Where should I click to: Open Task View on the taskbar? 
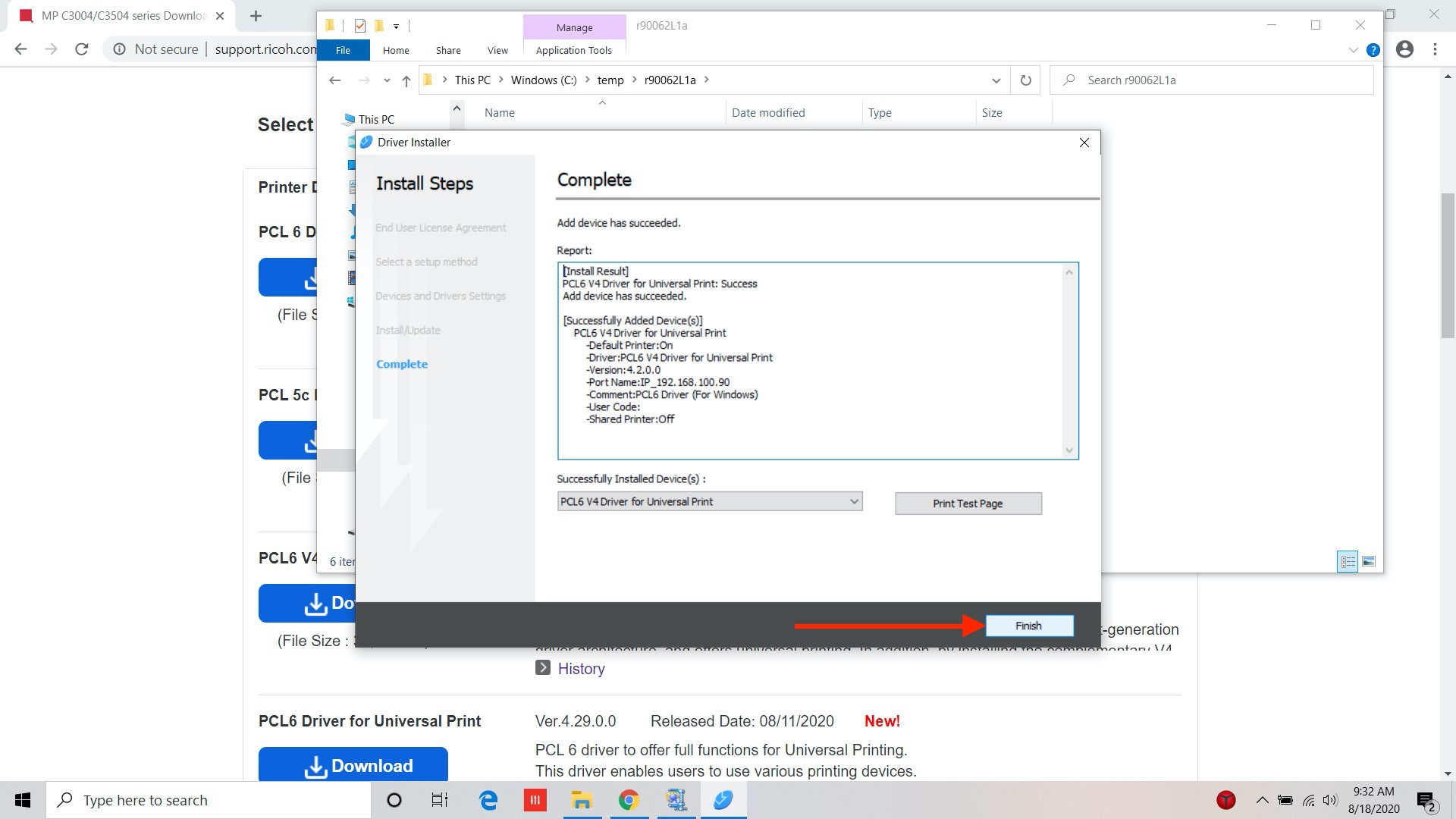click(x=440, y=800)
